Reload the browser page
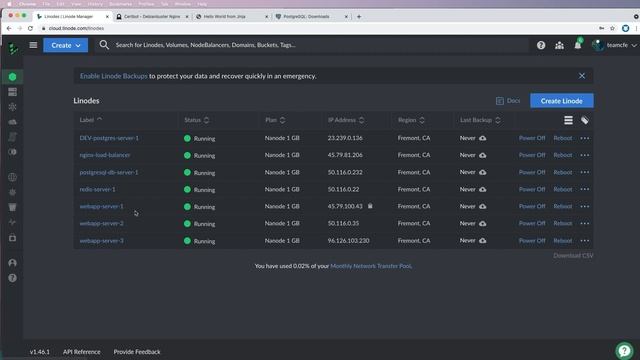The image size is (640, 360). (x=30, y=28)
